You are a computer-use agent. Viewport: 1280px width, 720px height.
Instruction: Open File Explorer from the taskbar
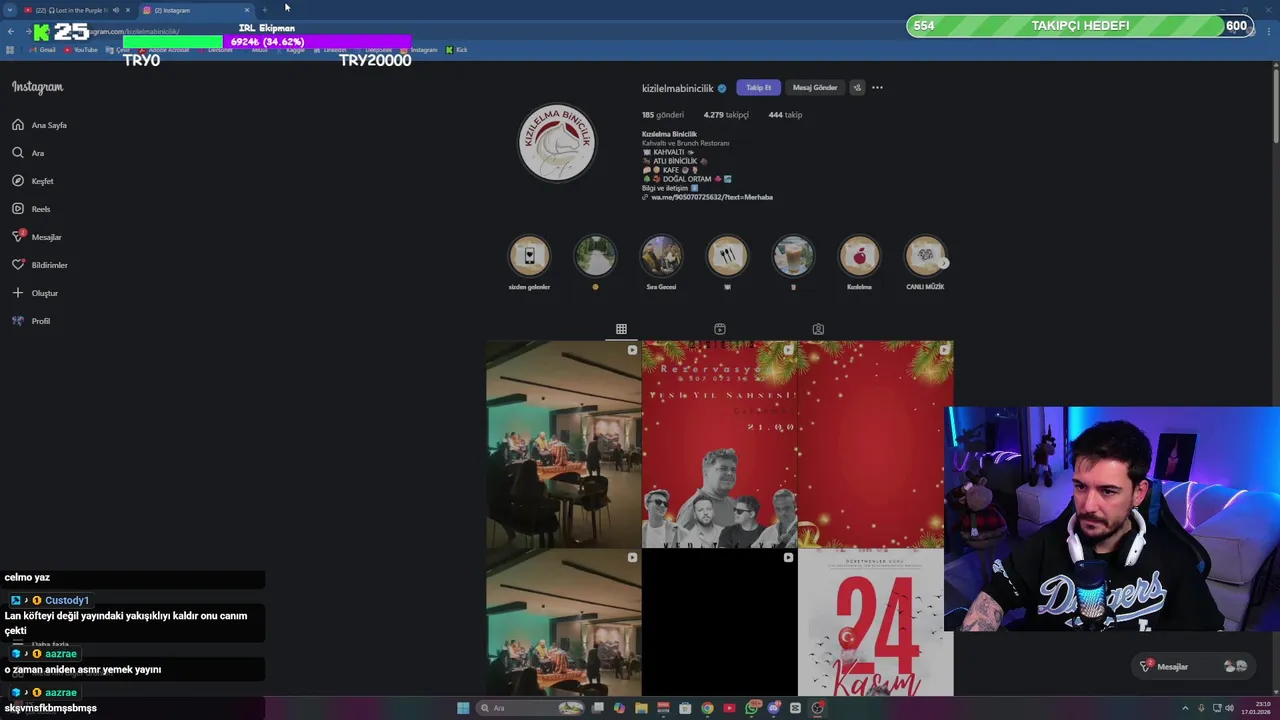(641, 708)
